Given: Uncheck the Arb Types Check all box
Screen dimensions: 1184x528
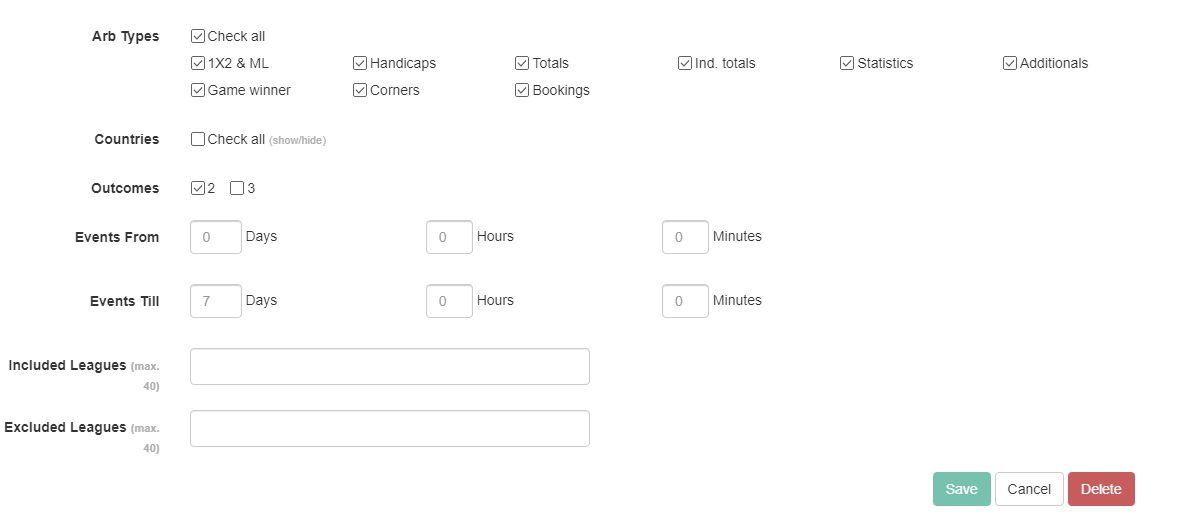Looking at the screenshot, I should click(x=198, y=36).
